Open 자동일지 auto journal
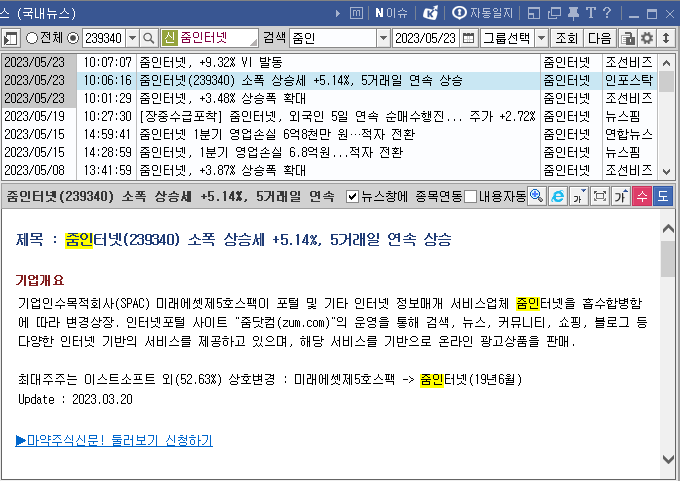The width and height of the screenshot is (680, 481). (x=482, y=13)
